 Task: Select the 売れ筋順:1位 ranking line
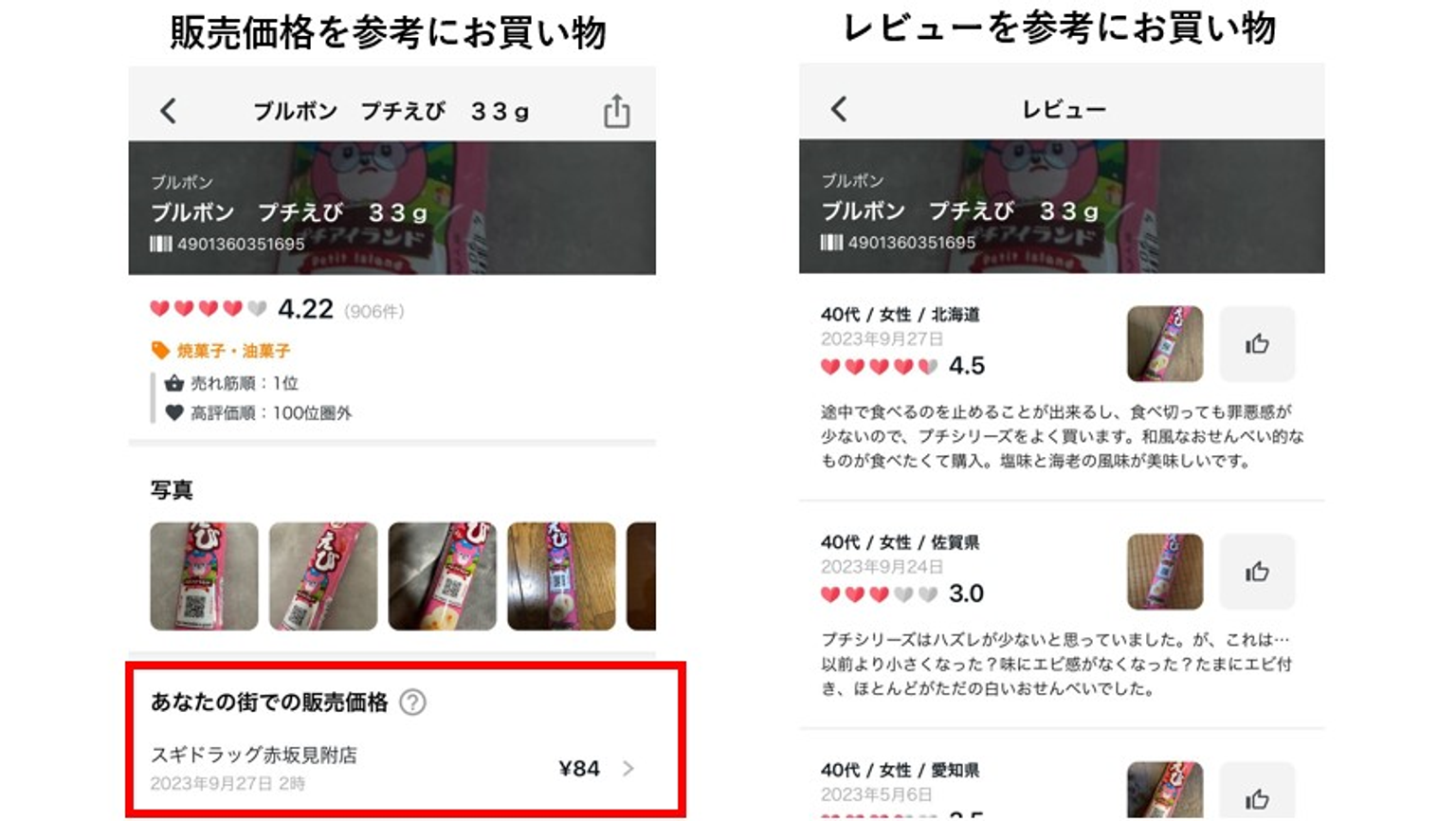pos(232,383)
